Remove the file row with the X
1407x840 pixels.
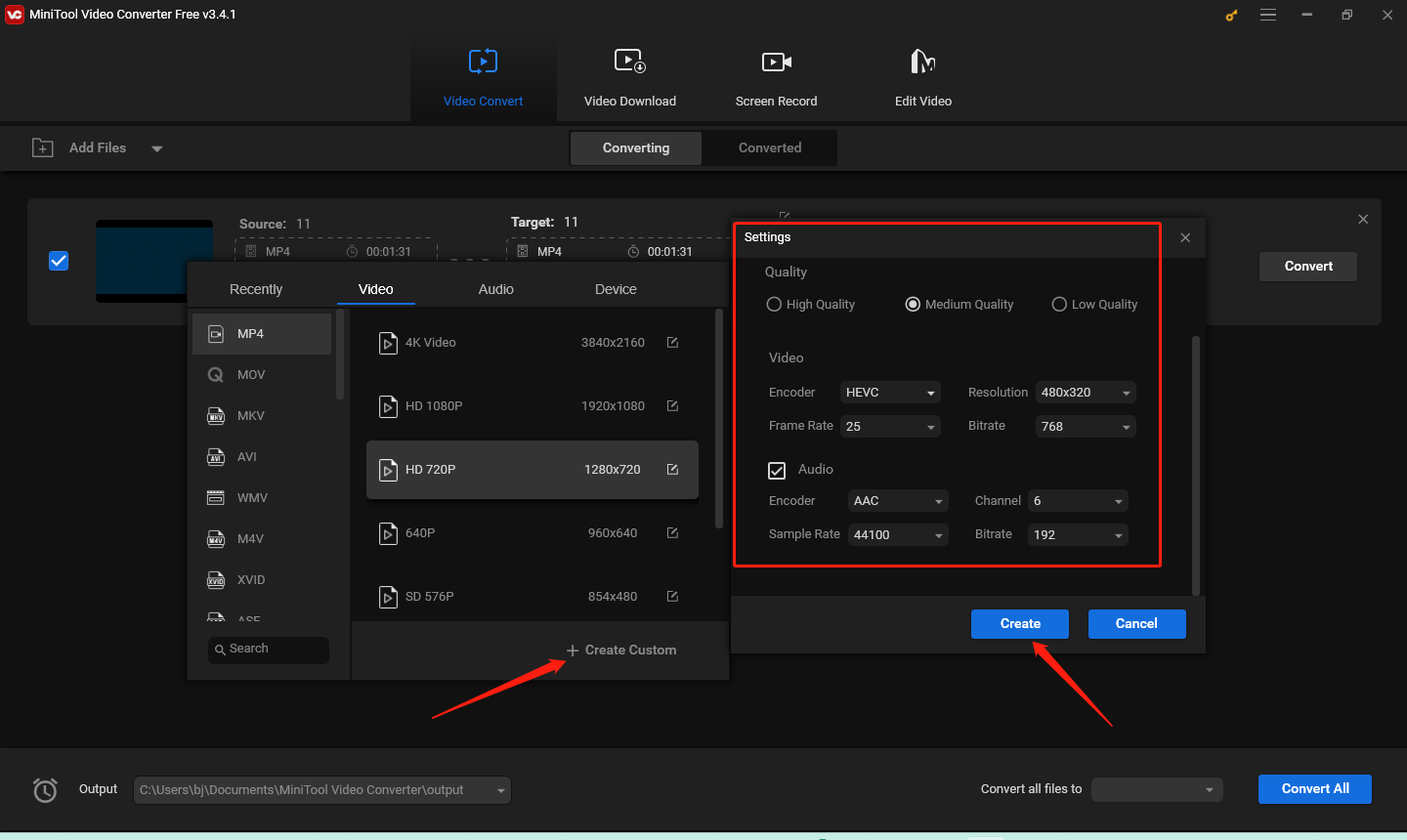coord(1363,219)
